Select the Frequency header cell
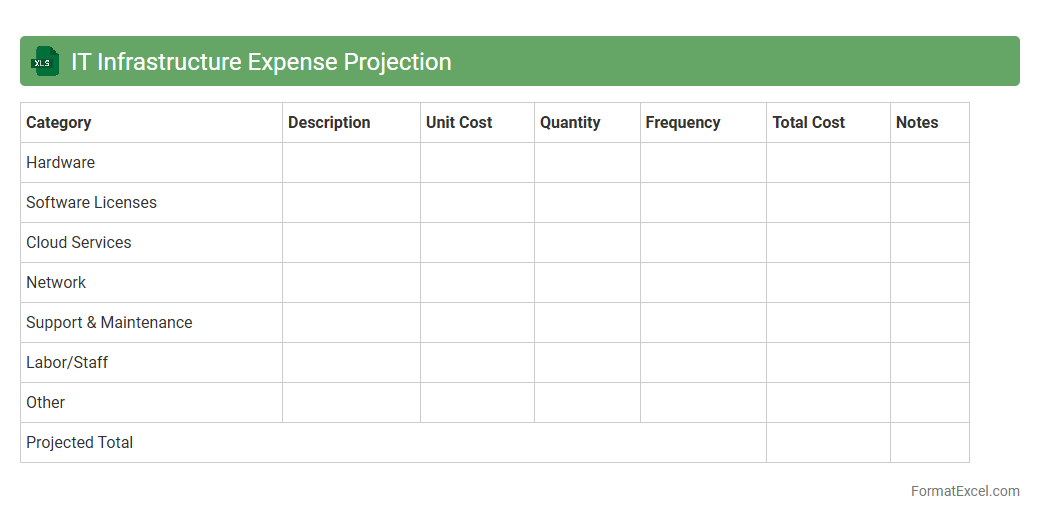The height and width of the screenshot is (520, 1040). (683, 123)
